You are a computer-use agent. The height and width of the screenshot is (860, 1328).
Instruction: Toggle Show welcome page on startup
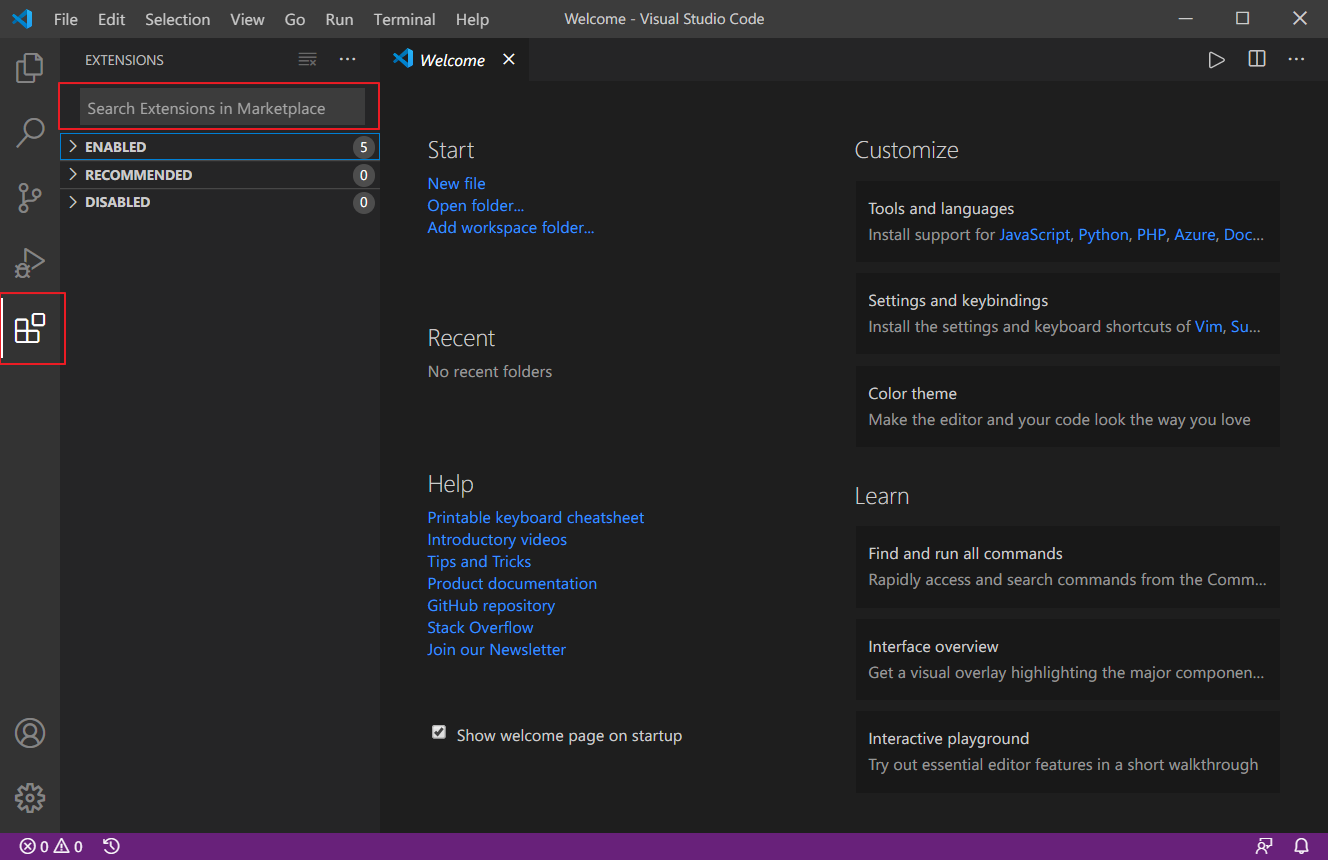(x=438, y=733)
